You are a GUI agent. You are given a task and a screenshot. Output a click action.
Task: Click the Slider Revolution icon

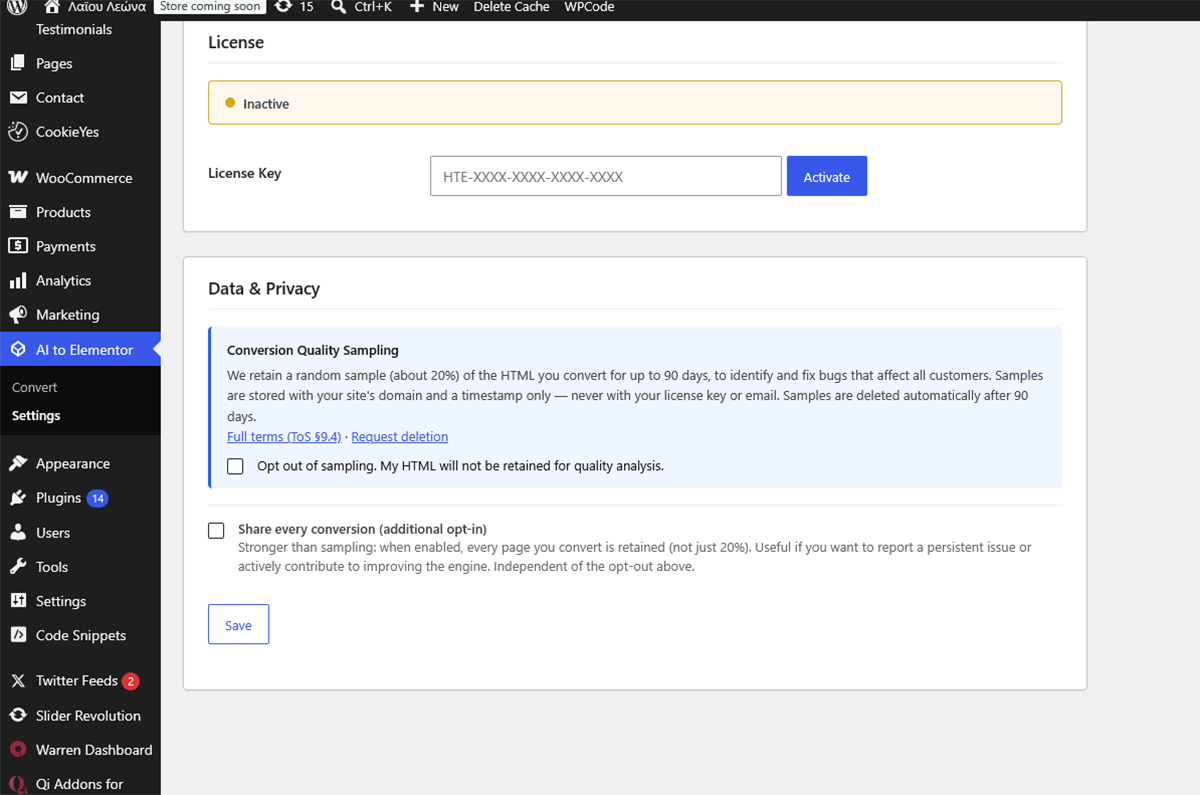click(18, 716)
